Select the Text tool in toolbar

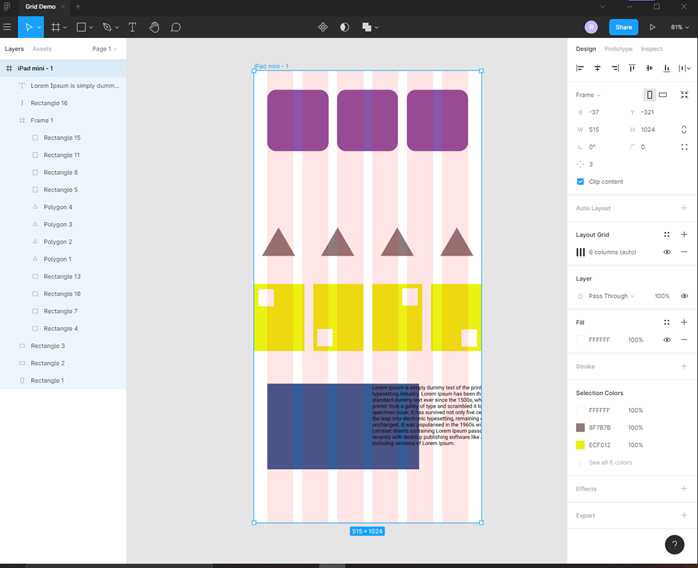[x=132, y=27]
